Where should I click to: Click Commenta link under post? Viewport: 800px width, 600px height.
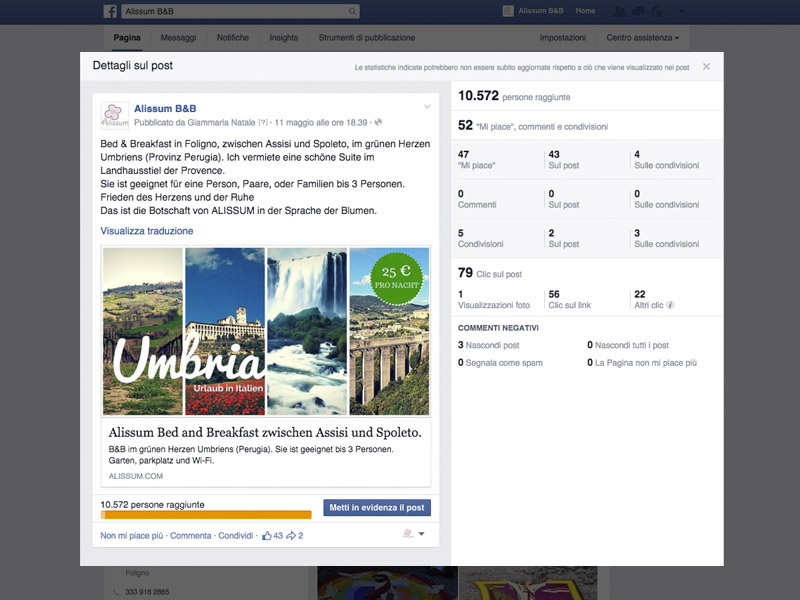coord(191,536)
